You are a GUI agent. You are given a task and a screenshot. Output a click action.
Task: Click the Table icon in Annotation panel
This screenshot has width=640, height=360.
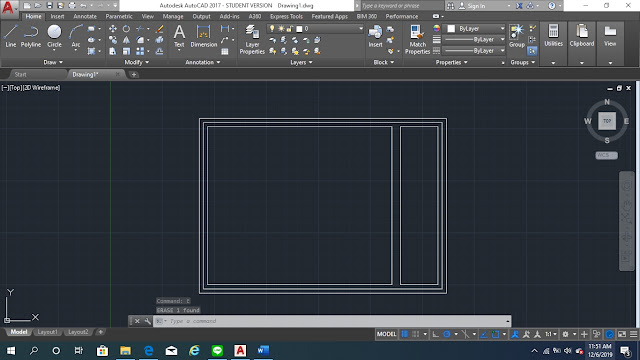(225, 51)
